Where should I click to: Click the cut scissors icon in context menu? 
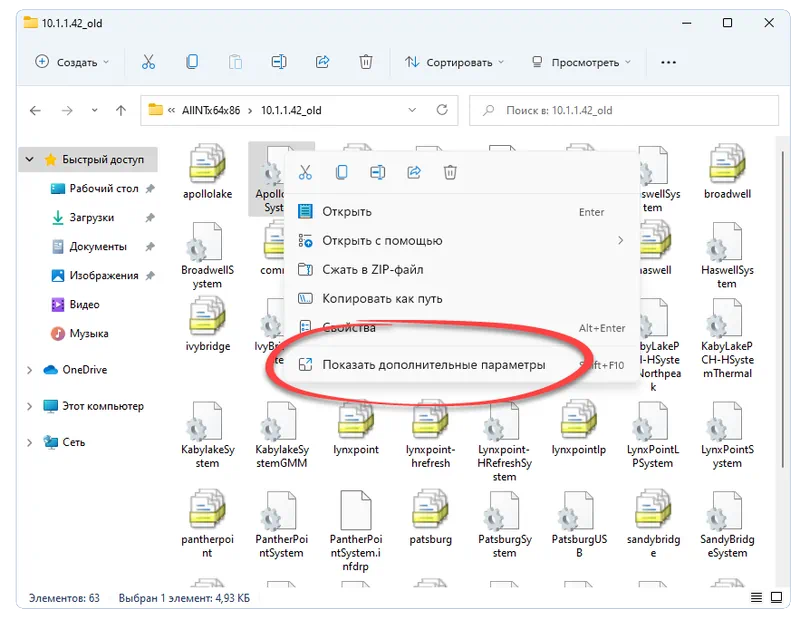[306, 172]
